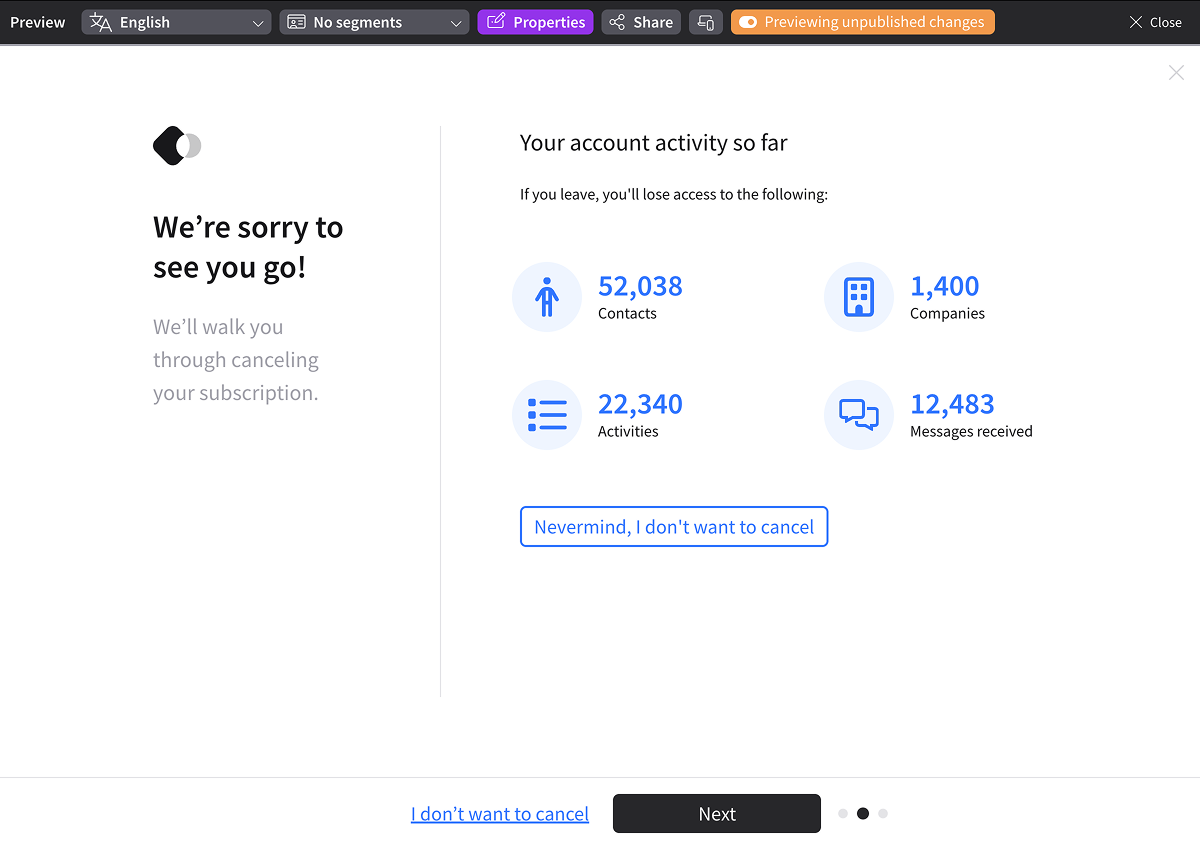The image size is (1200, 849).
Task: Open the Properties panel
Action: 535,22
